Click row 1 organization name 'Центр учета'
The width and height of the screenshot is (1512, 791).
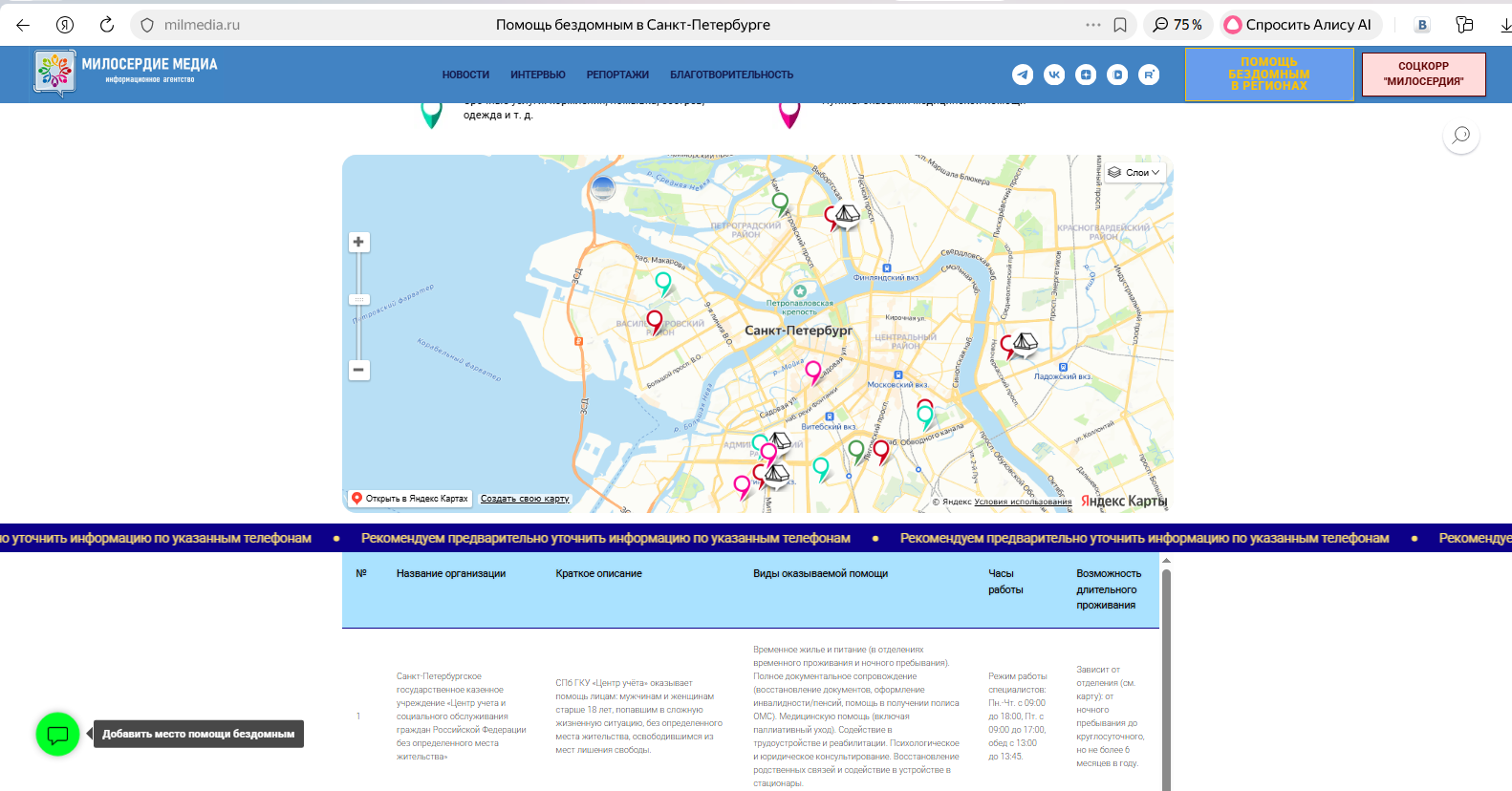[462, 716]
